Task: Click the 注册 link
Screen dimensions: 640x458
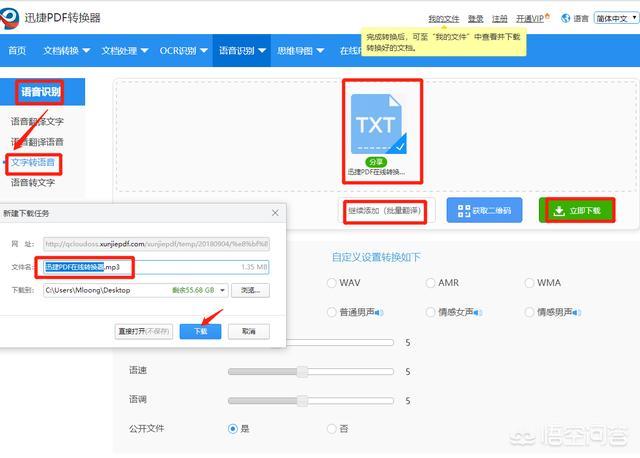Action: coord(500,18)
